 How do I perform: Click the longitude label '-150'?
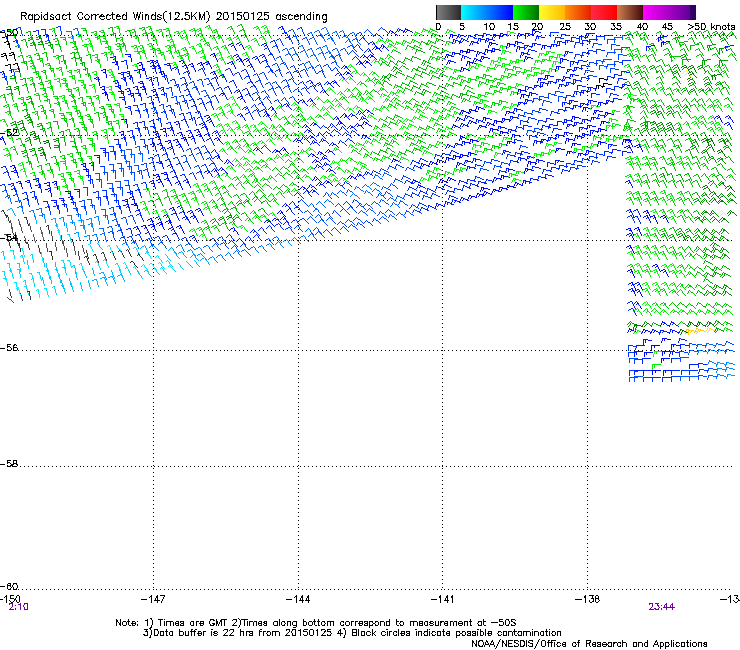10,599
